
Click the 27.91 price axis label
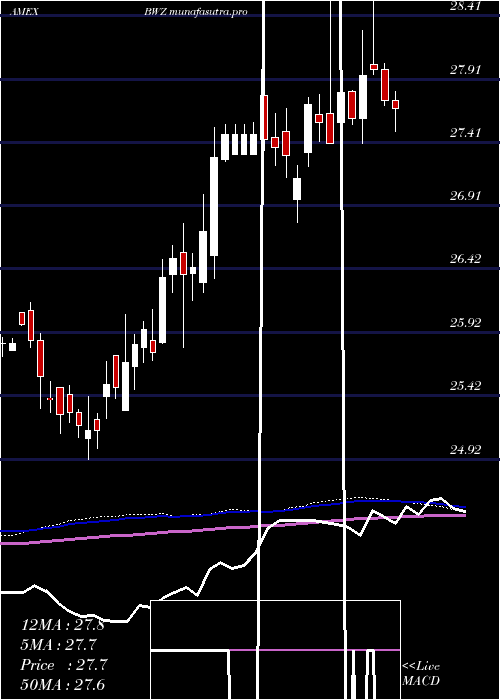click(x=465, y=69)
